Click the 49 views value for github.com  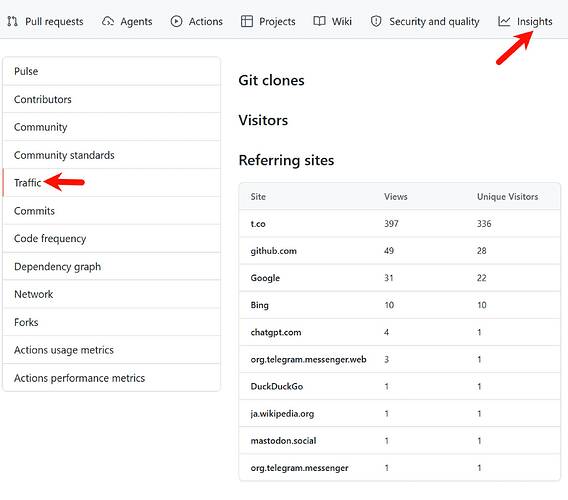(x=389, y=251)
